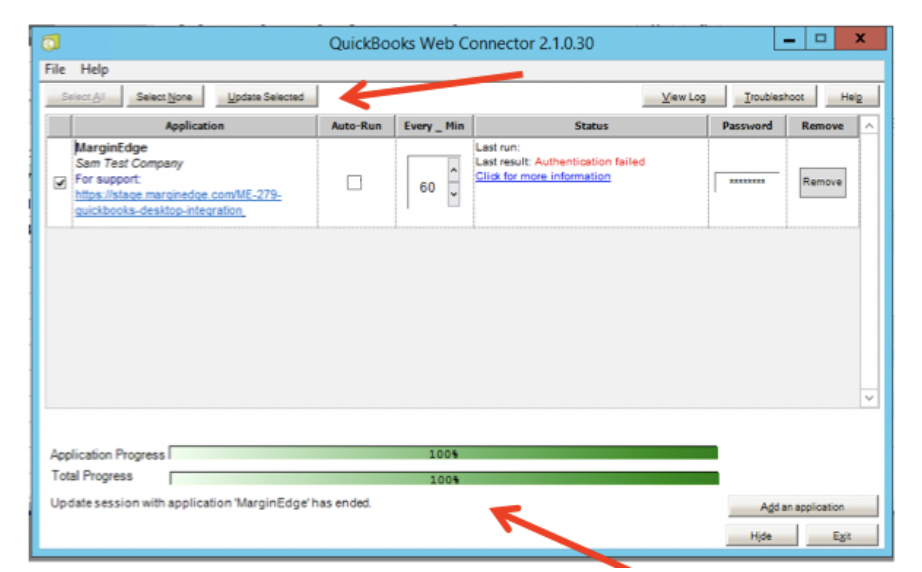Maximize the Web Connector window

(820, 39)
